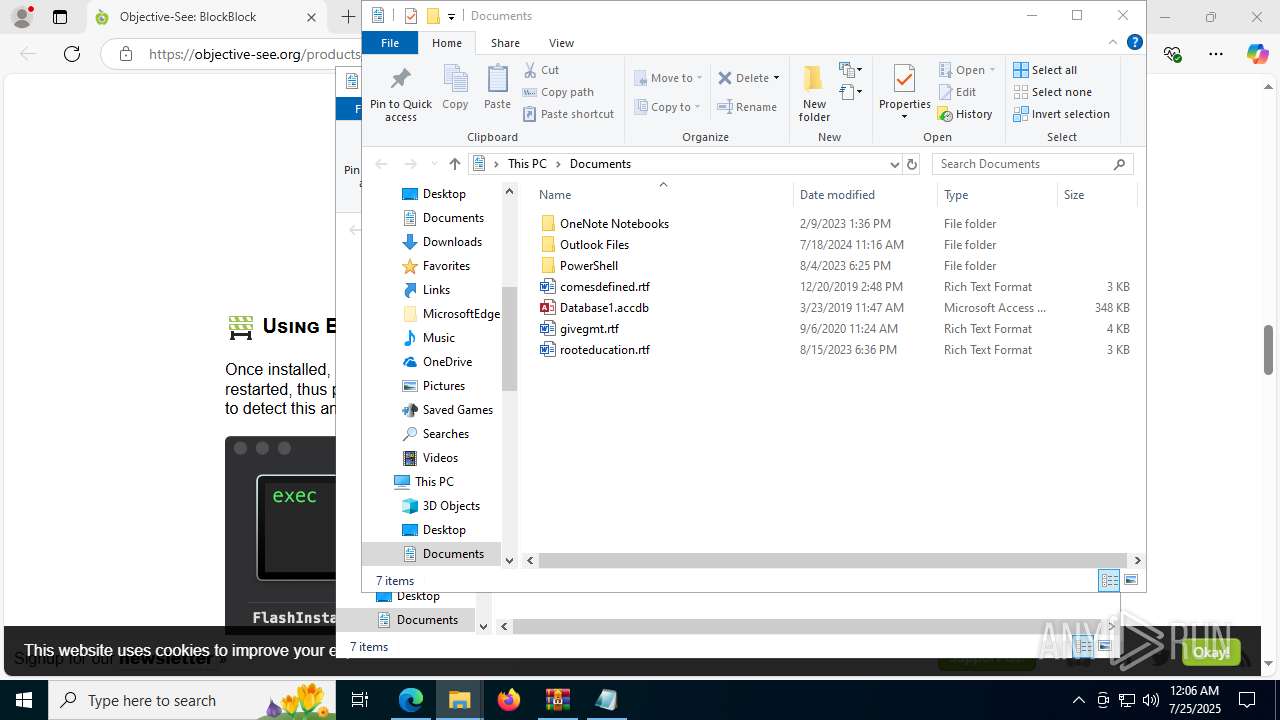Sort by the Type column header
1280x720 pixels.
coord(997,195)
